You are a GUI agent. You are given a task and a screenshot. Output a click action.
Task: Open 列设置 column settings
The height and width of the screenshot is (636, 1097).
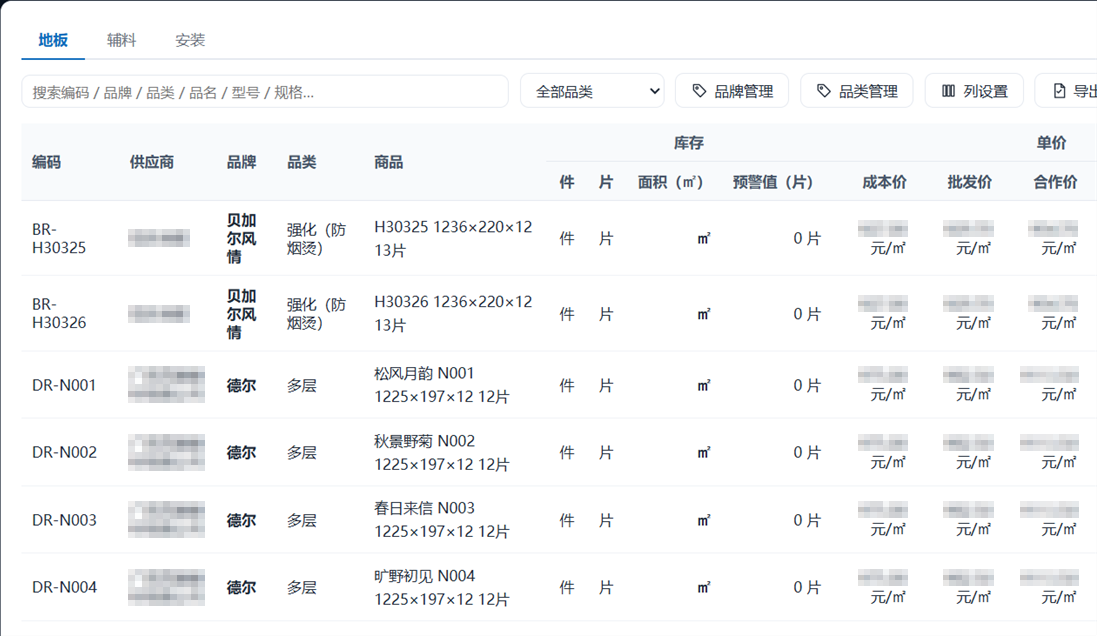click(x=975, y=91)
